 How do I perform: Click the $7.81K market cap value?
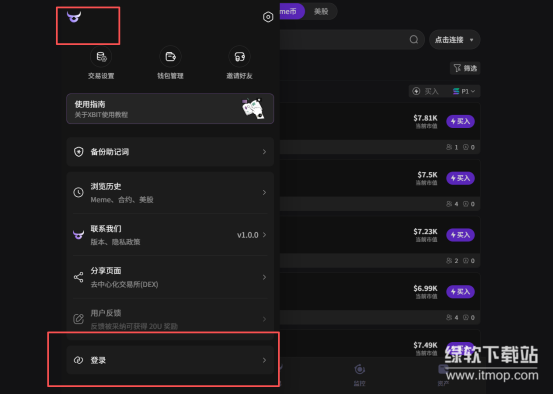(x=425, y=118)
